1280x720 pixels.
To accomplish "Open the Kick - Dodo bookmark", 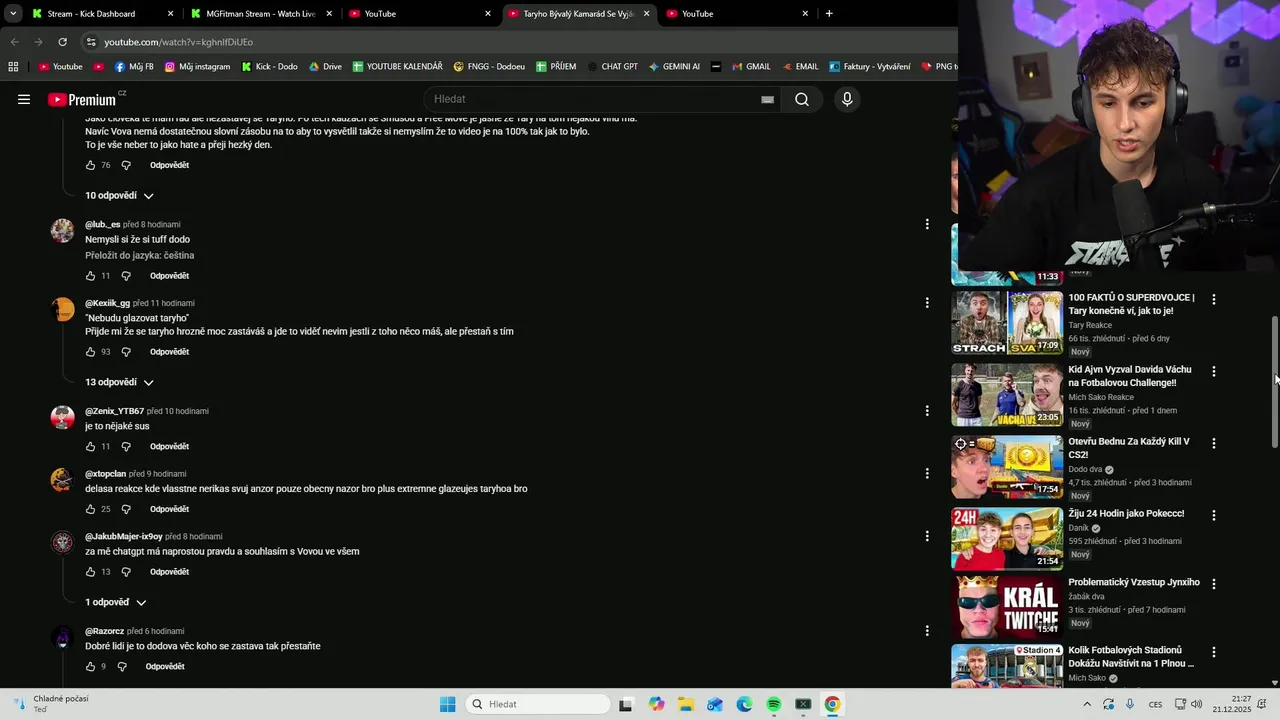I will pyautogui.click(x=270, y=67).
